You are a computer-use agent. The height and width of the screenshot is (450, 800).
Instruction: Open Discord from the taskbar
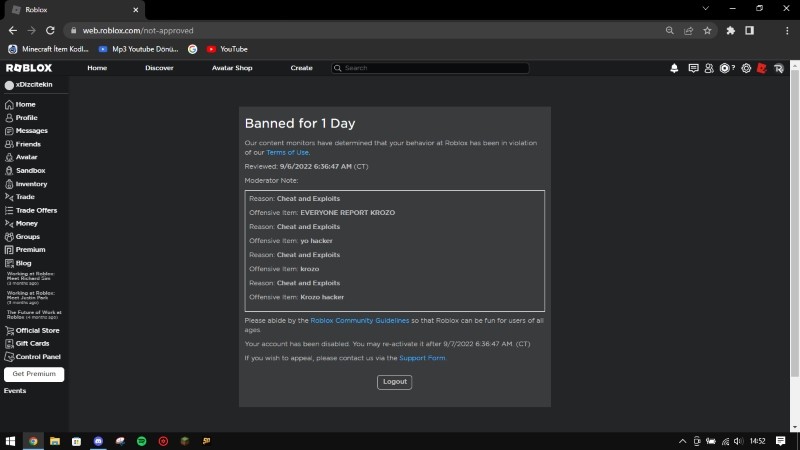(x=98, y=441)
